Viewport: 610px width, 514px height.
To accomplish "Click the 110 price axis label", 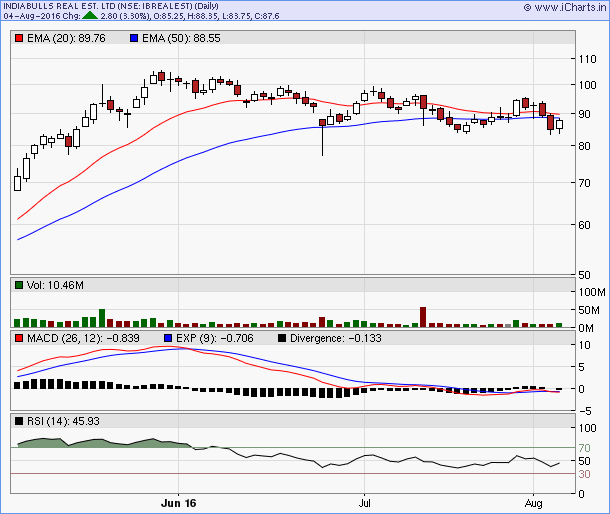I will (587, 59).
